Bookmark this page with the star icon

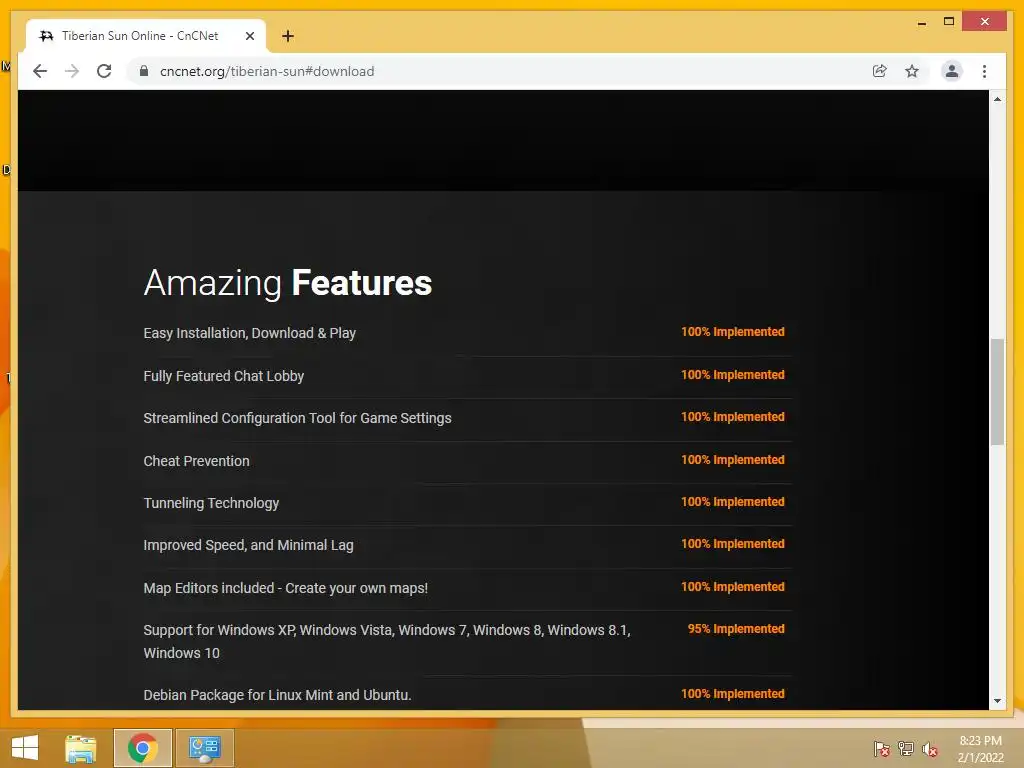pos(912,71)
